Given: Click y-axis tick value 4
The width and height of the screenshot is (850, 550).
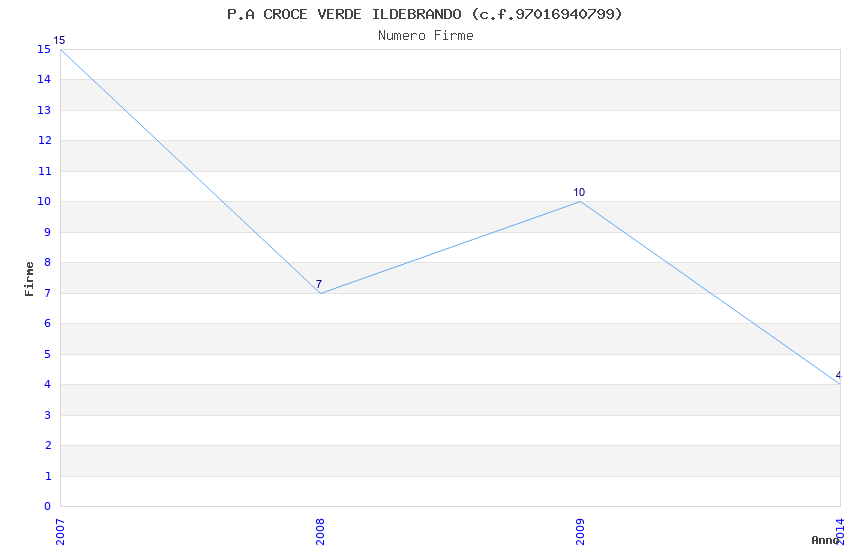Looking at the screenshot, I should tap(48, 385).
